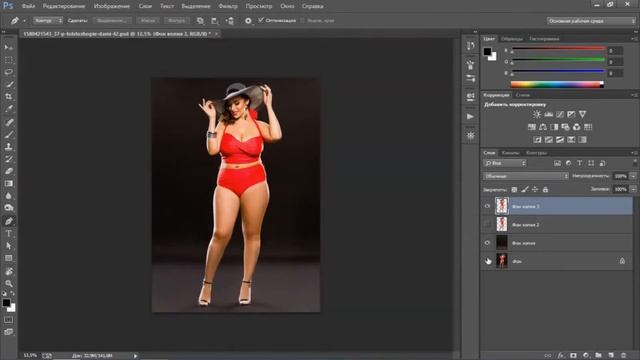Viewport: 640px width, 360px height.
Task: Select the Path Selection tool
Action: click(8, 246)
